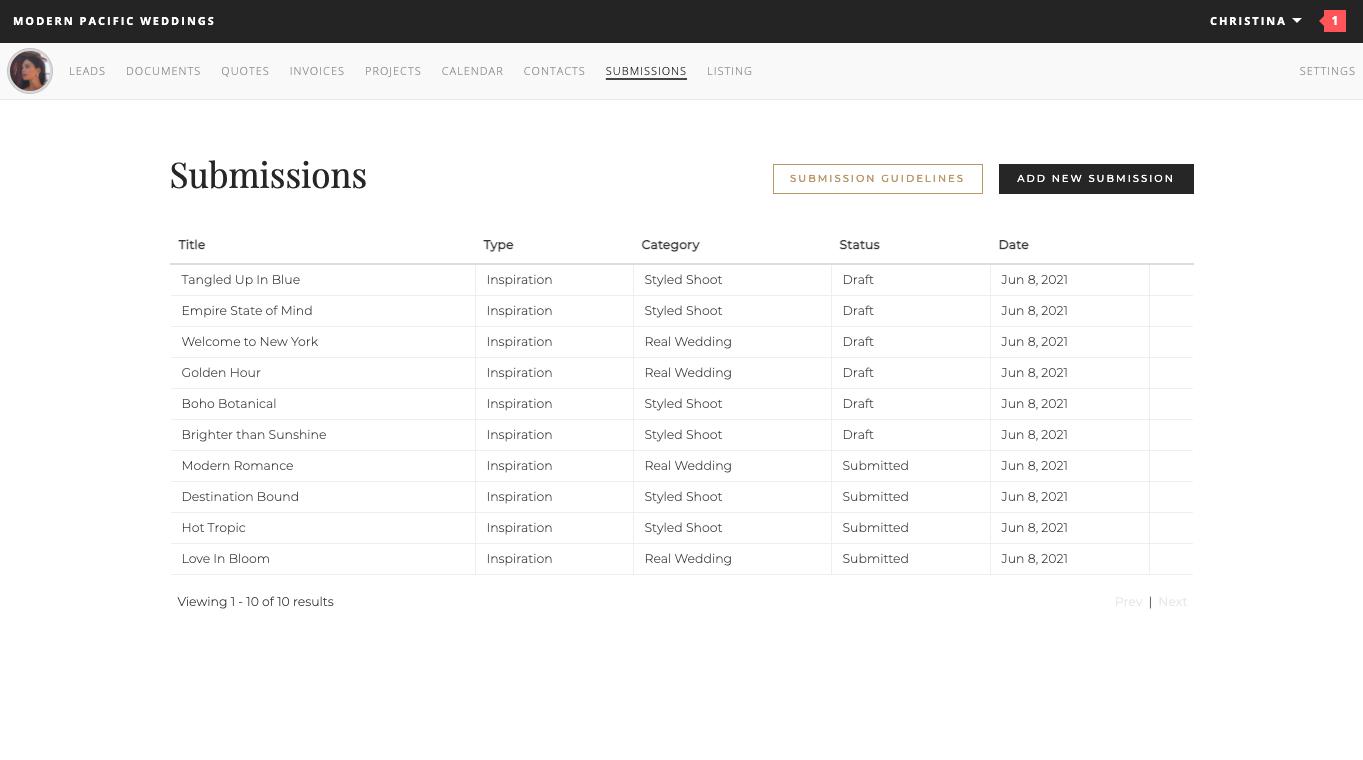
Task: Sort table by the Title column header
Action: pos(192,245)
